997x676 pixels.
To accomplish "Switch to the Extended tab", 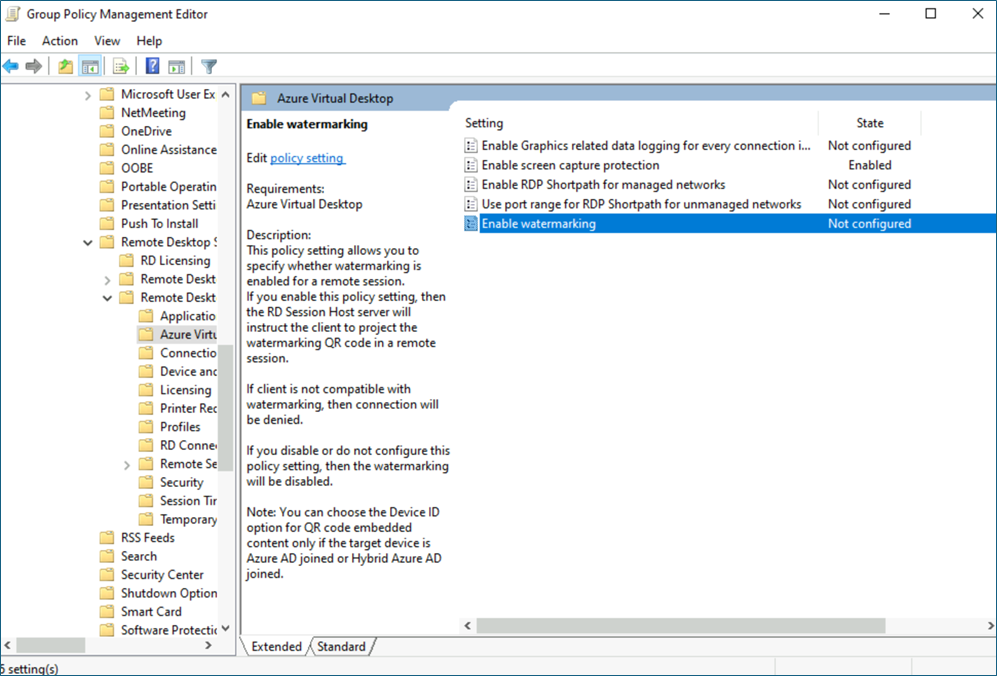I will coord(277,646).
